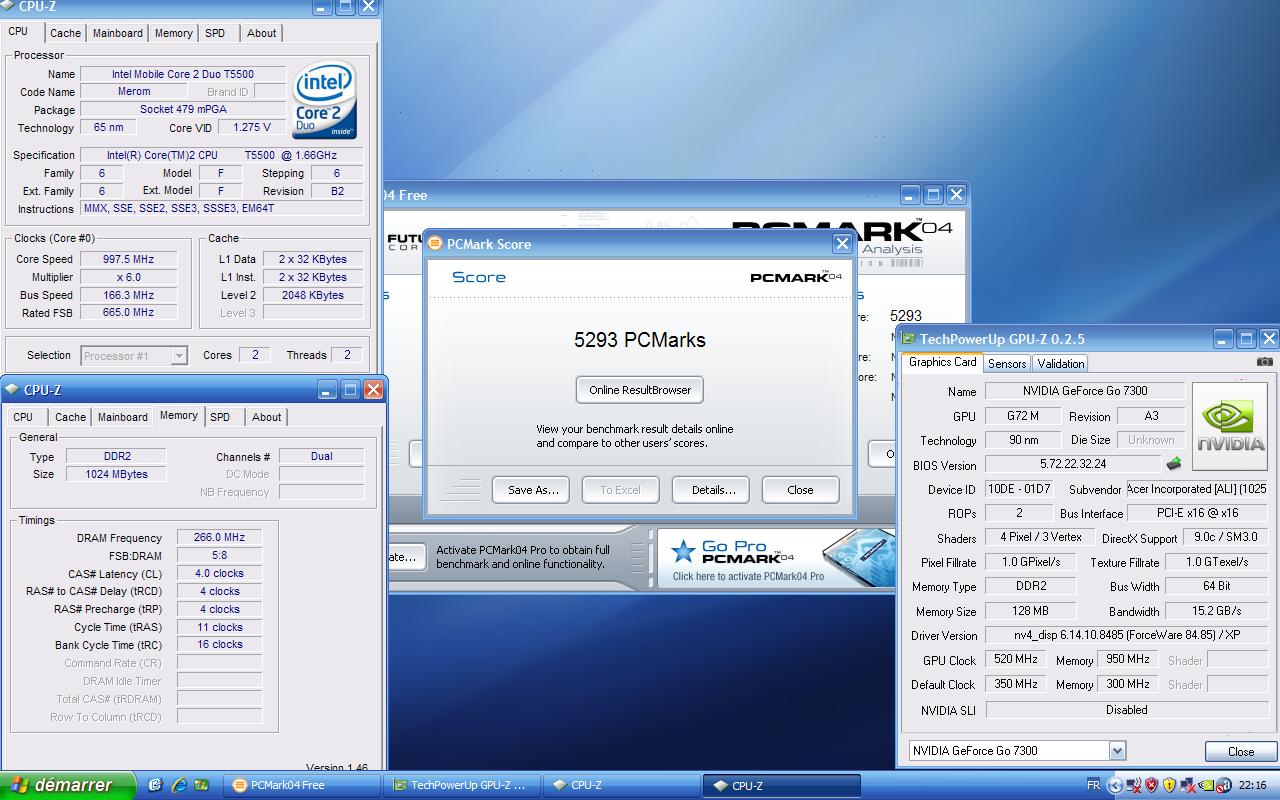Click the red shield tray icon
Image resolution: width=1280 pixels, height=800 pixels.
click(x=1152, y=785)
